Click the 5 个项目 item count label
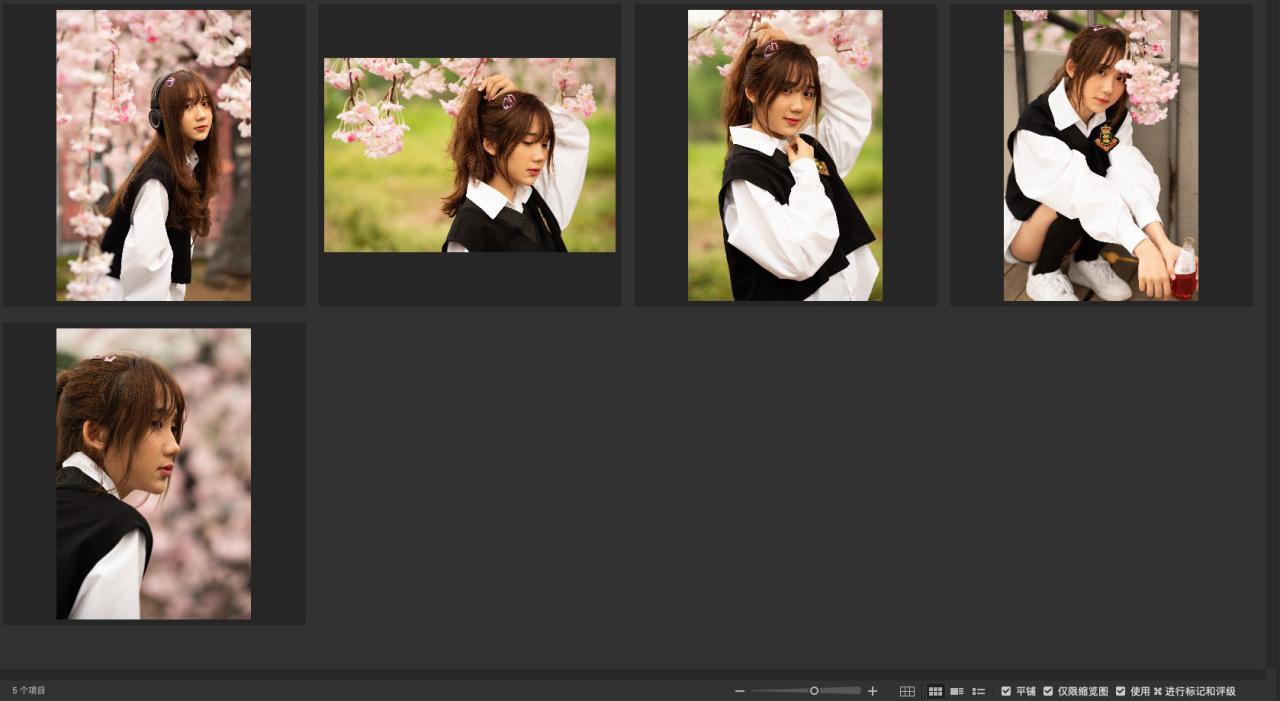Image resolution: width=1280 pixels, height=701 pixels. click(29, 691)
